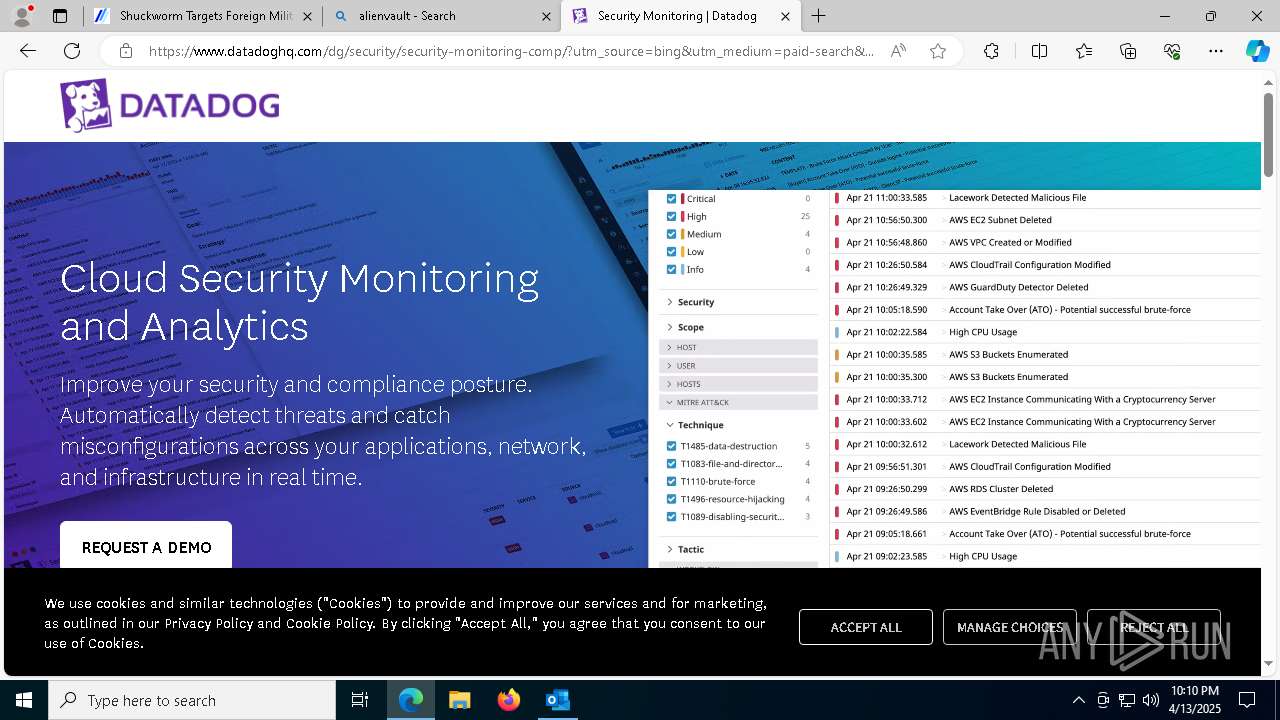Click the Windows taskbar search box
This screenshot has width=1280, height=720.
192,700
